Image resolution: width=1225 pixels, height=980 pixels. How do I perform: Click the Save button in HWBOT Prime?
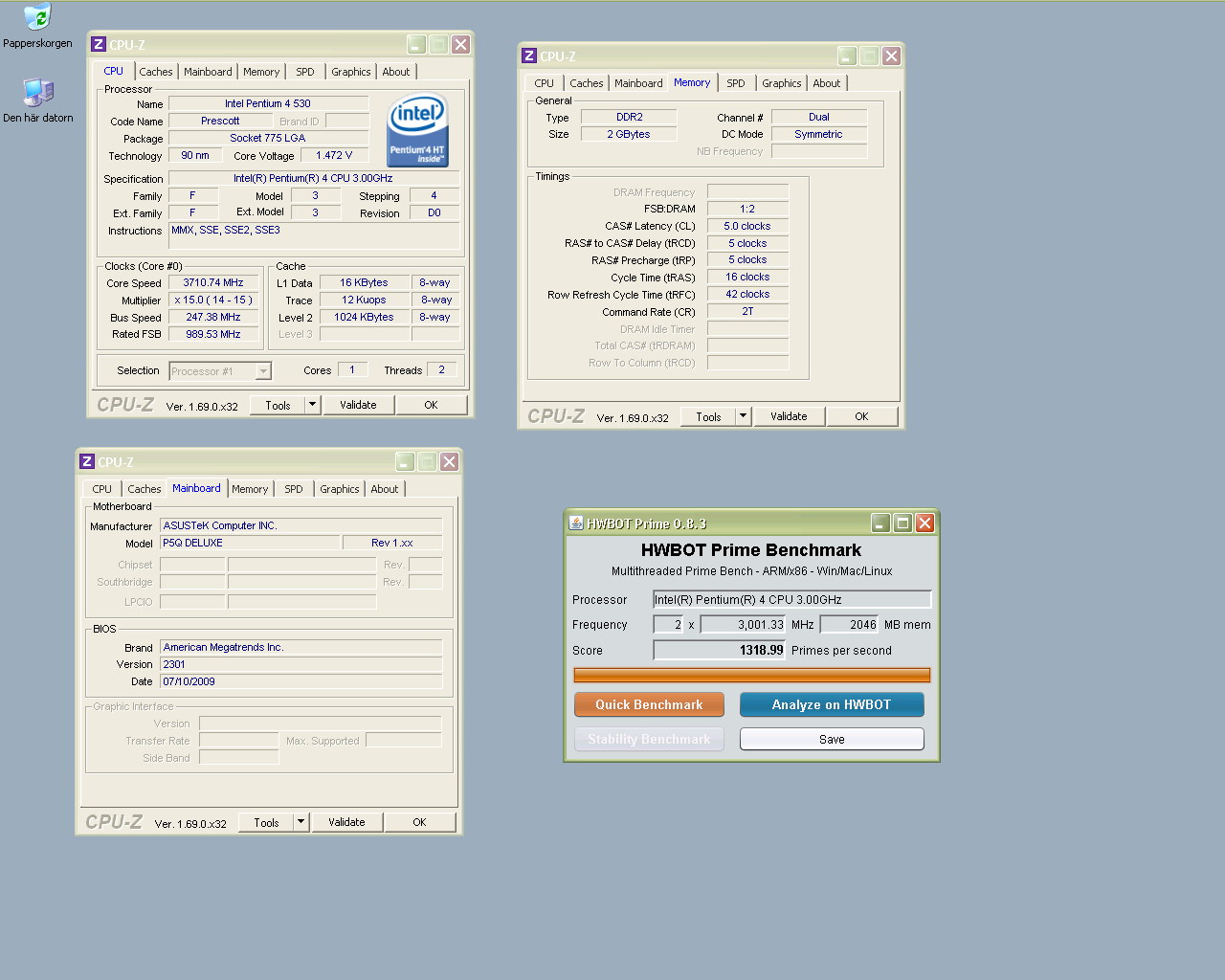coord(832,739)
